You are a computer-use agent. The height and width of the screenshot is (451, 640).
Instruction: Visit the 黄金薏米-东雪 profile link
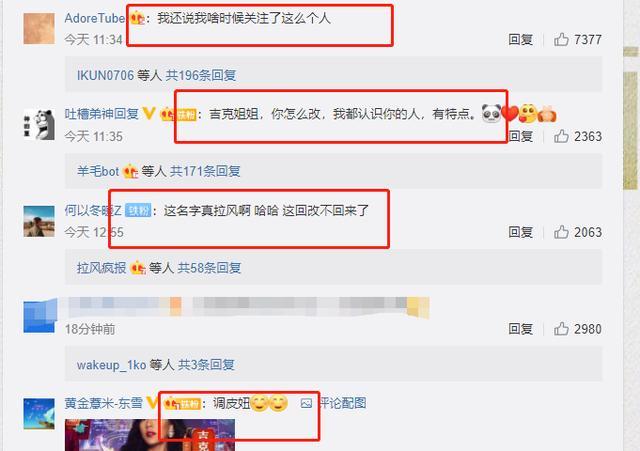click(x=104, y=403)
